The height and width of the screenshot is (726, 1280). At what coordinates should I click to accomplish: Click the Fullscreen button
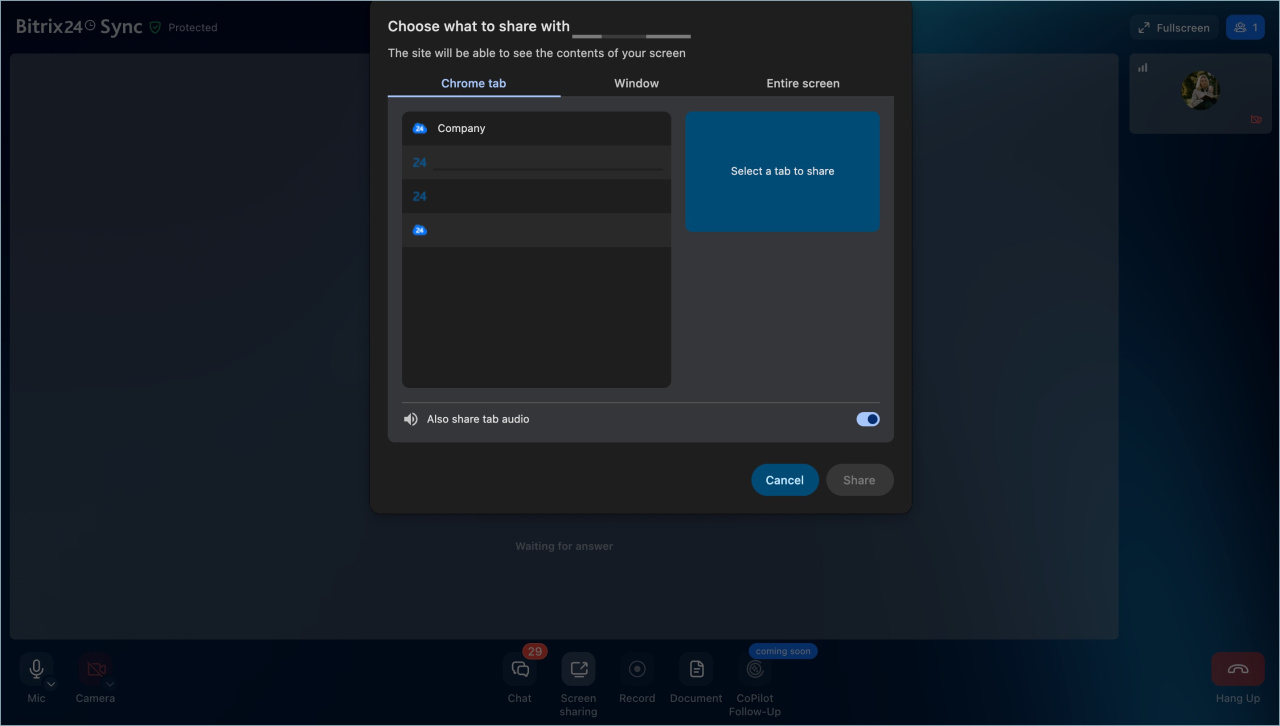pyautogui.click(x=1173, y=28)
